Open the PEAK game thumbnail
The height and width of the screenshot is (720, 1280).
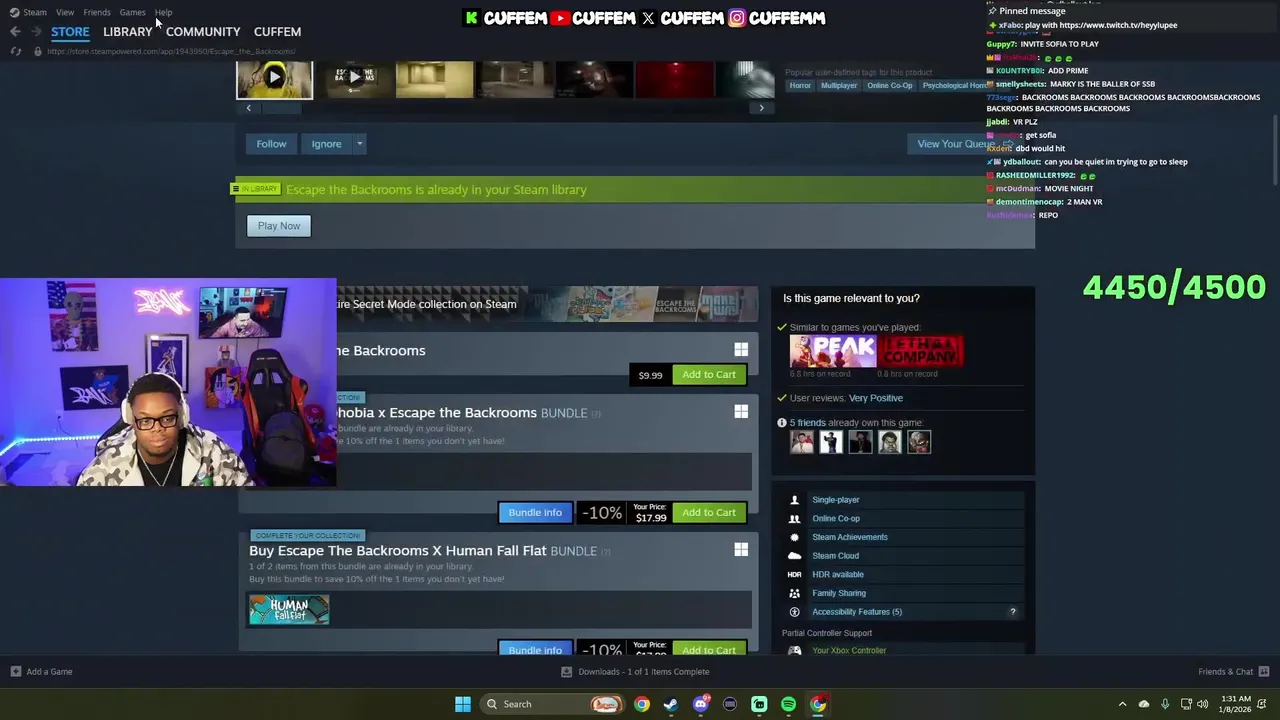(x=832, y=352)
